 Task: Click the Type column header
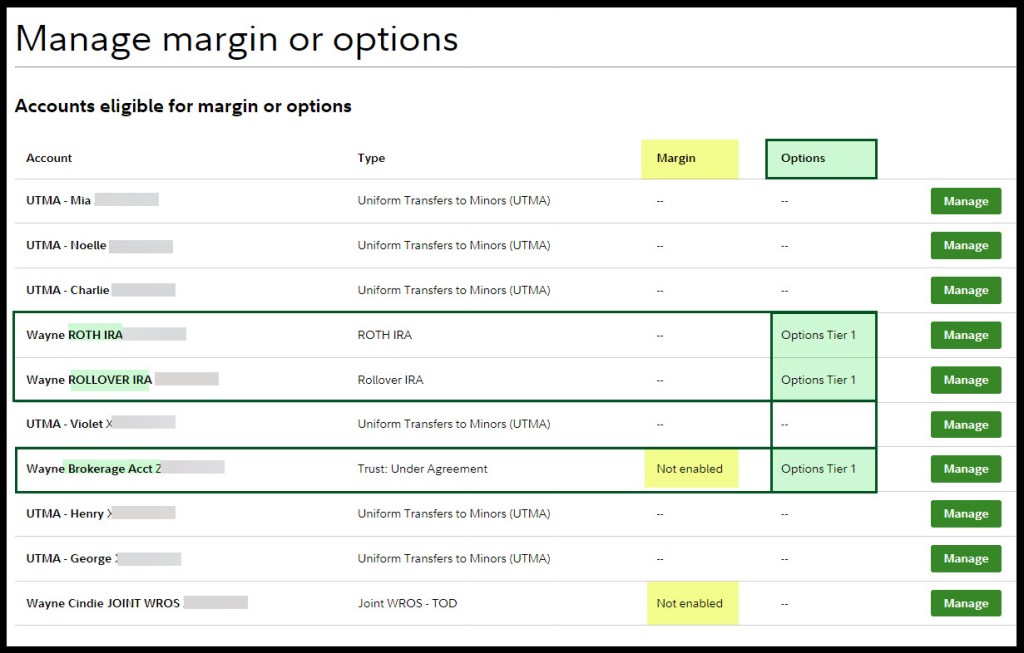pyautogui.click(x=371, y=158)
